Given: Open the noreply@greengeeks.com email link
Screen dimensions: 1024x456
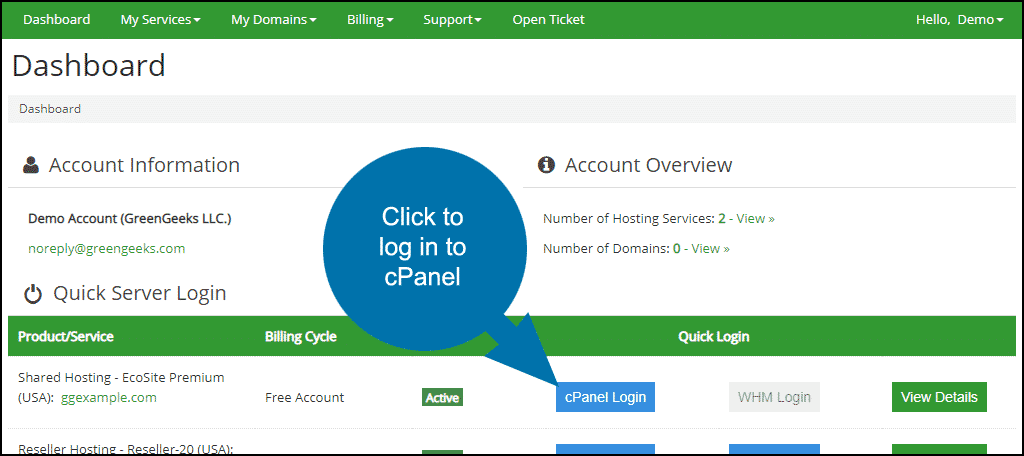Looking at the screenshot, I should [106, 248].
